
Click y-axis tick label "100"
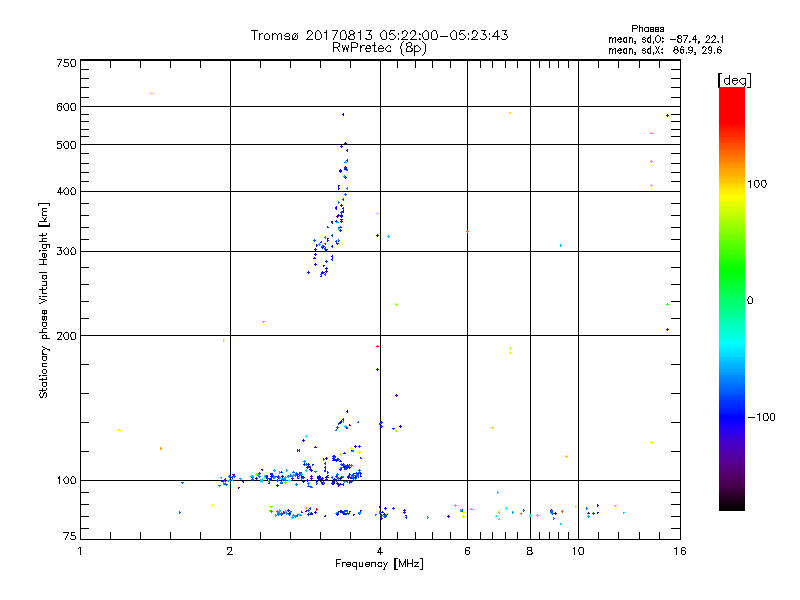pos(66,481)
